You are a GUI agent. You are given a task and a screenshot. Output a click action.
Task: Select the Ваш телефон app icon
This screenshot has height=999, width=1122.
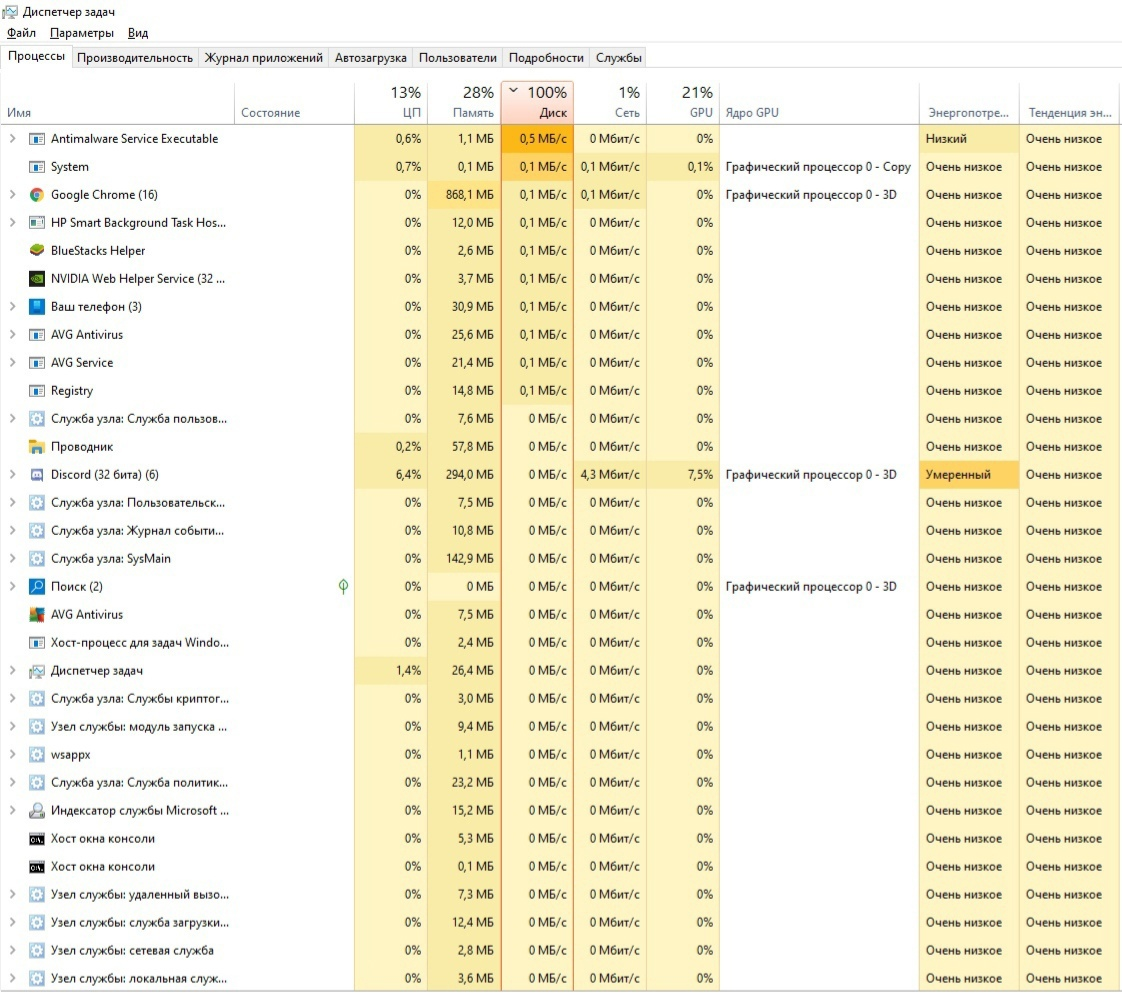(36, 306)
